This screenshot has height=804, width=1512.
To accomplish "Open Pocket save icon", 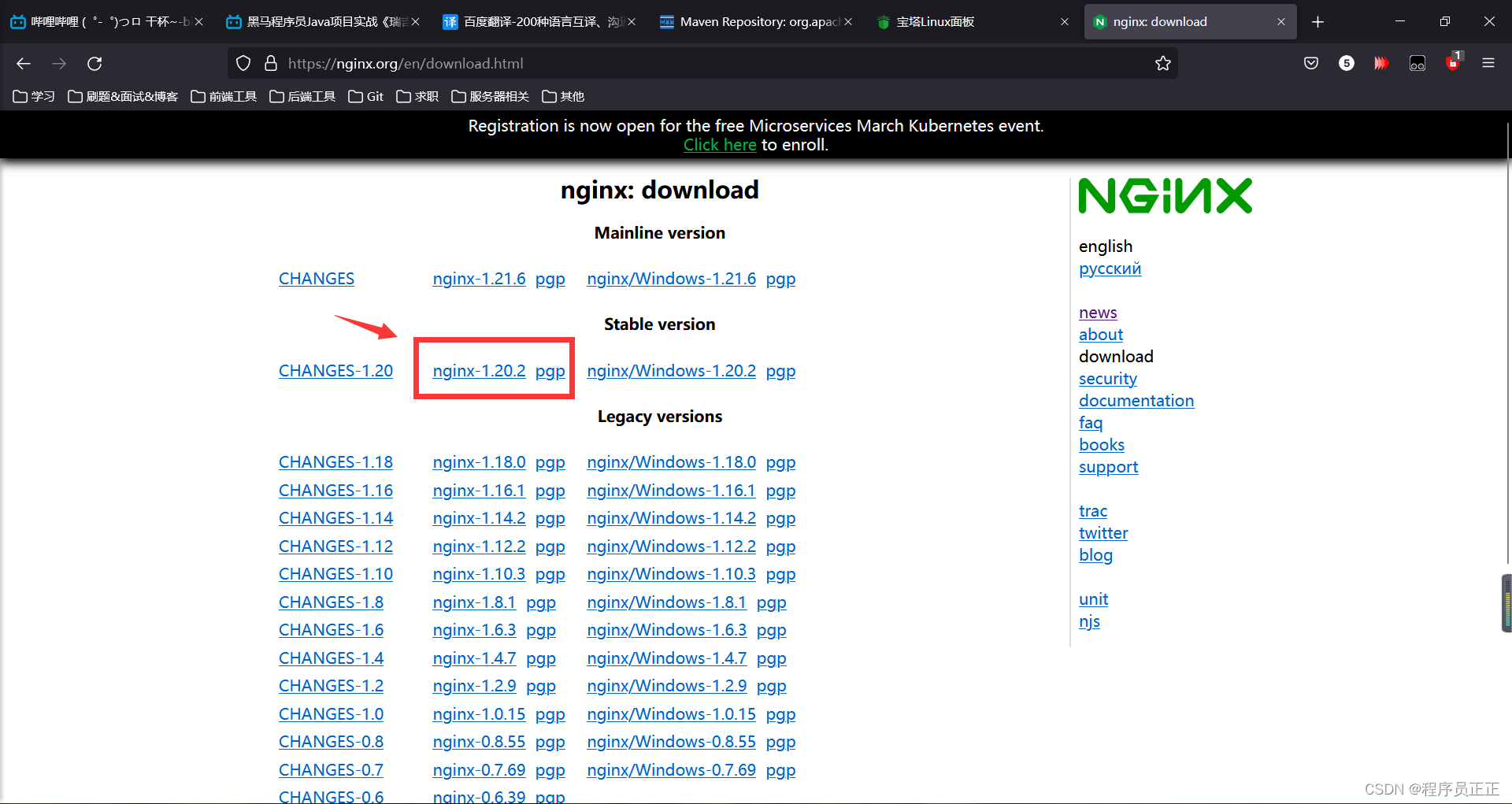I will [1311, 64].
